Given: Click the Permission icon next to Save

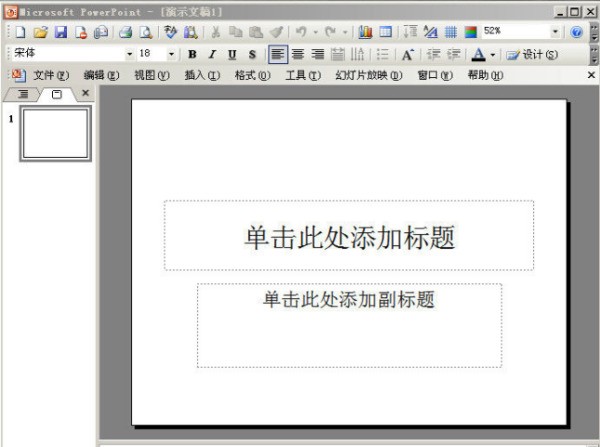Looking at the screenshot, I should [81, 32].
